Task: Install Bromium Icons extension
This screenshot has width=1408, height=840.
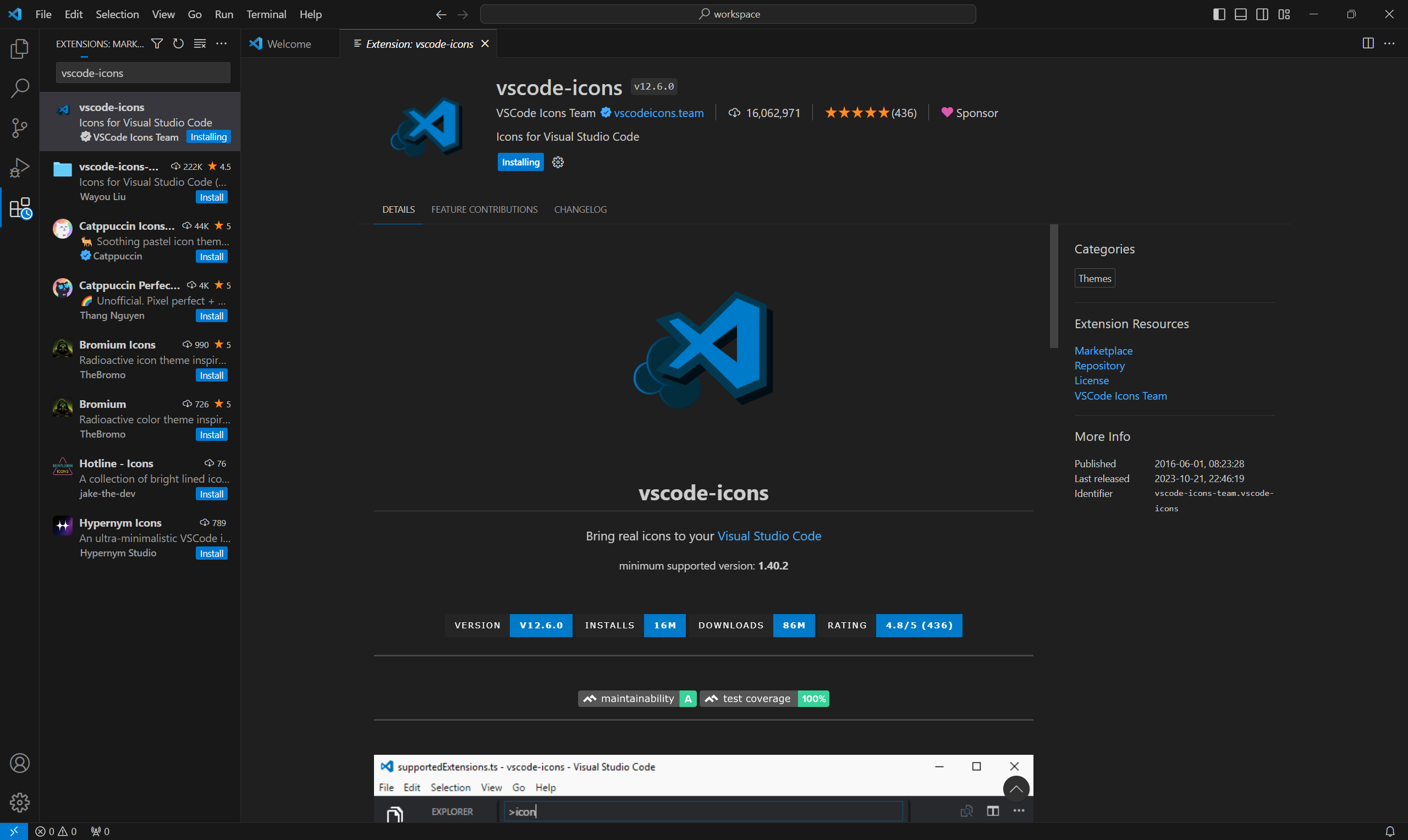Action: 212,375
